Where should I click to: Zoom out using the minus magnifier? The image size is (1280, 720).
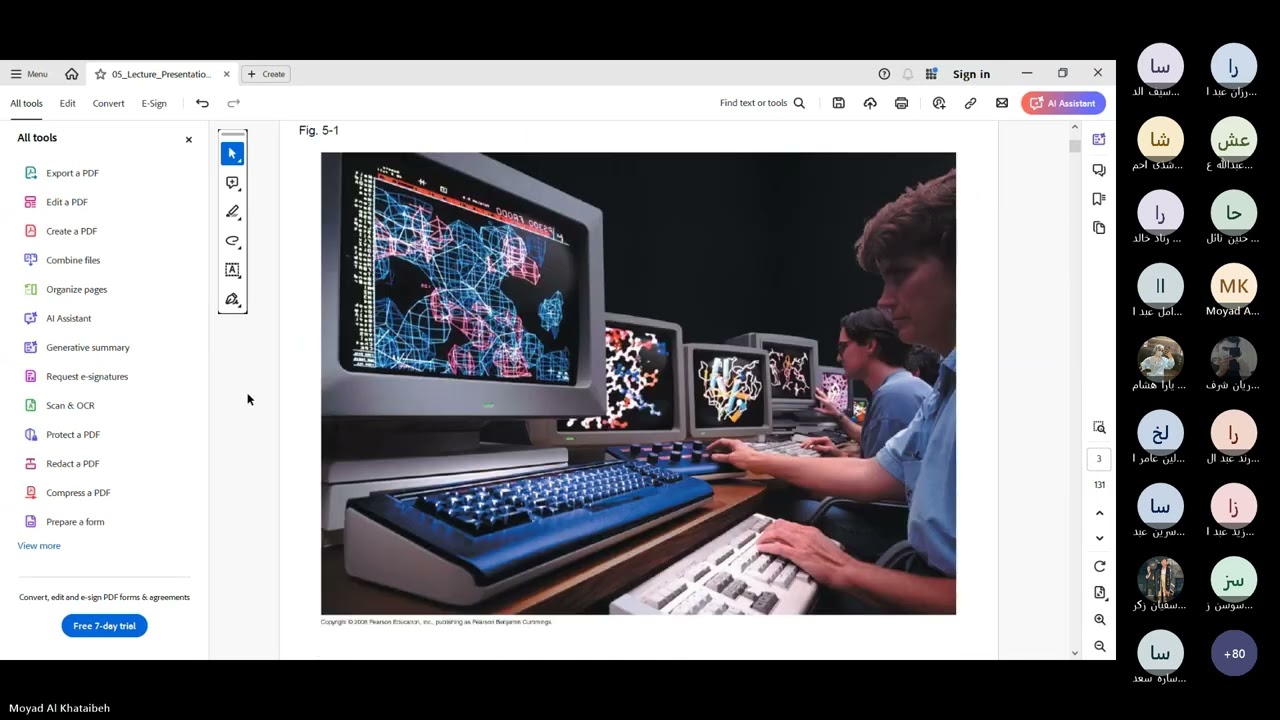pos(1099,647)
